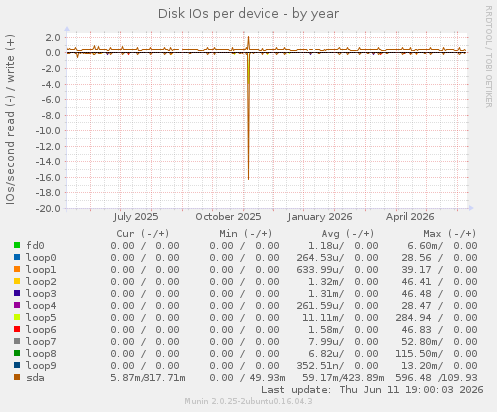The height and width of the screenshot is (412, 497).
Task: Click the sda max value '596.48 /109.93'
Action: [436, 378]
